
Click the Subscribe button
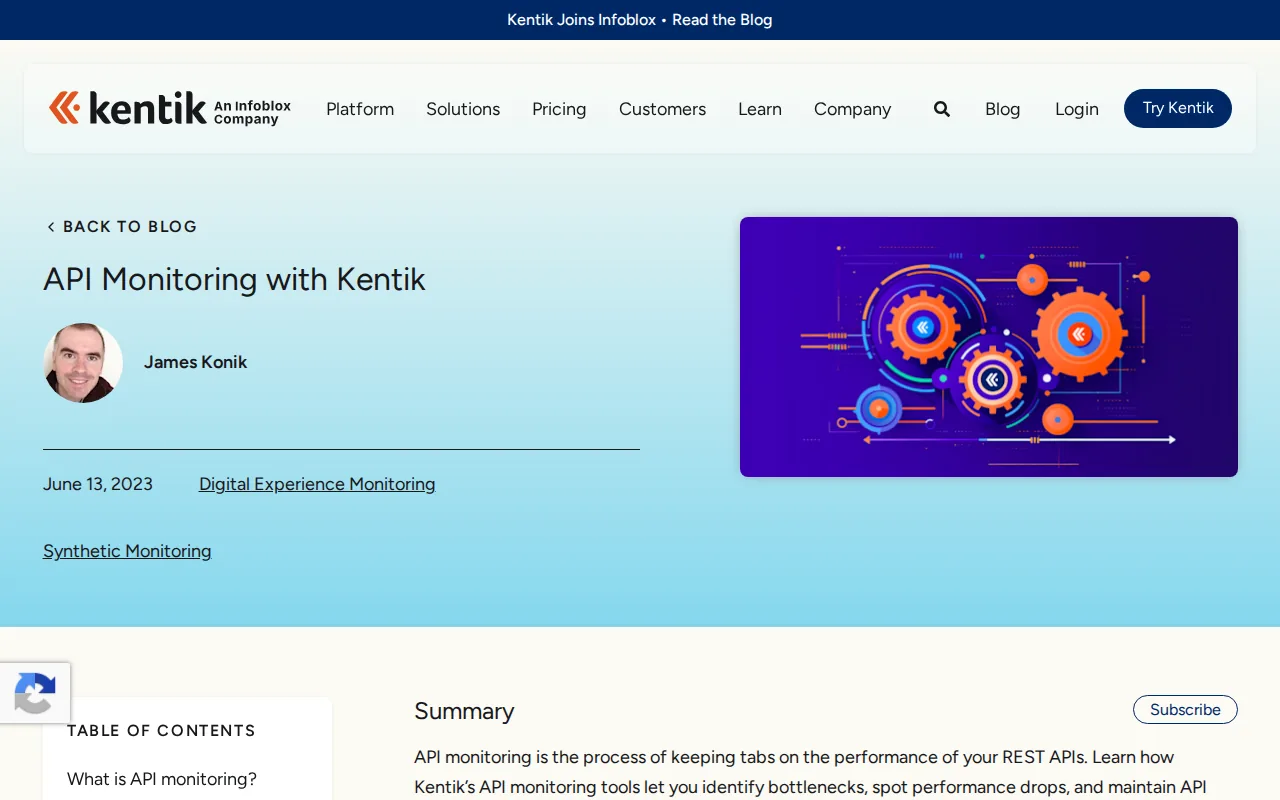tap(1185, 709)
